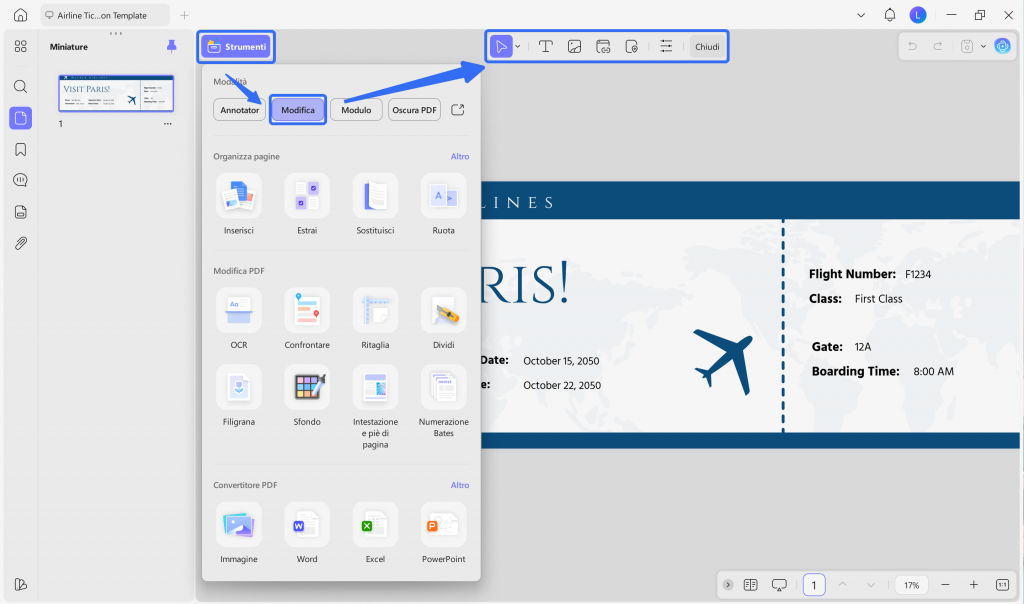The width and height of the screenshot is (1024, 604).
Task: Open the Ruota pages tool
Action: (443, 204)
